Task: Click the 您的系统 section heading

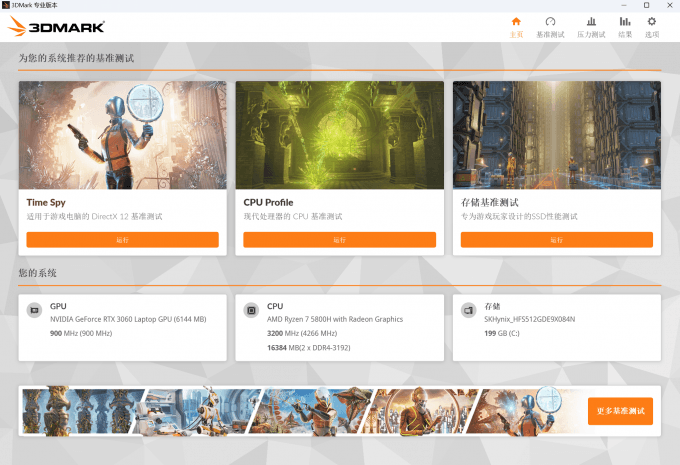Action: coord(37,273)
